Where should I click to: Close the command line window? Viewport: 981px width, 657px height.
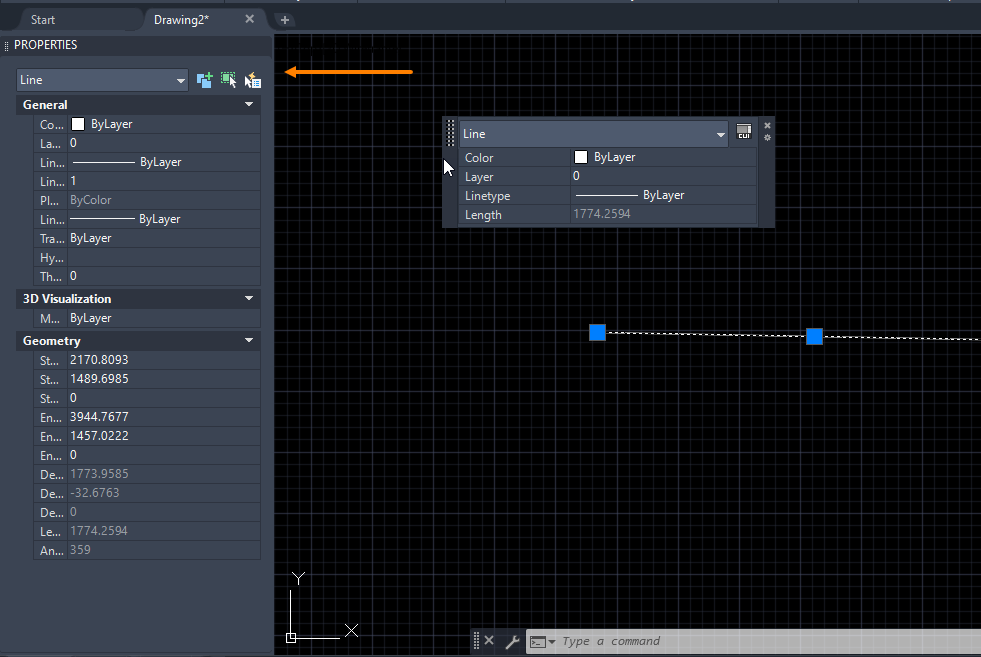[489, 641]
